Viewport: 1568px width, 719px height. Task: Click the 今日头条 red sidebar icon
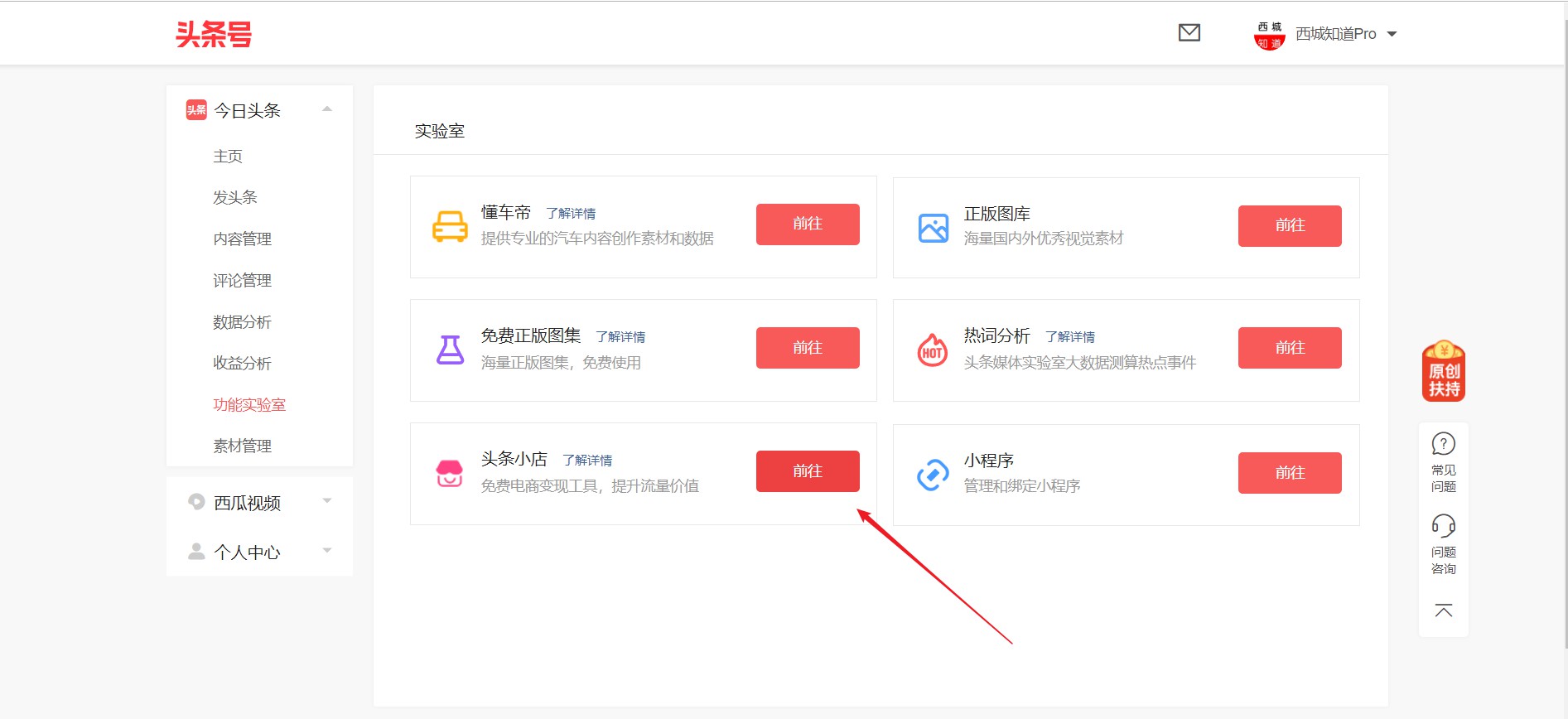(196, 110)
